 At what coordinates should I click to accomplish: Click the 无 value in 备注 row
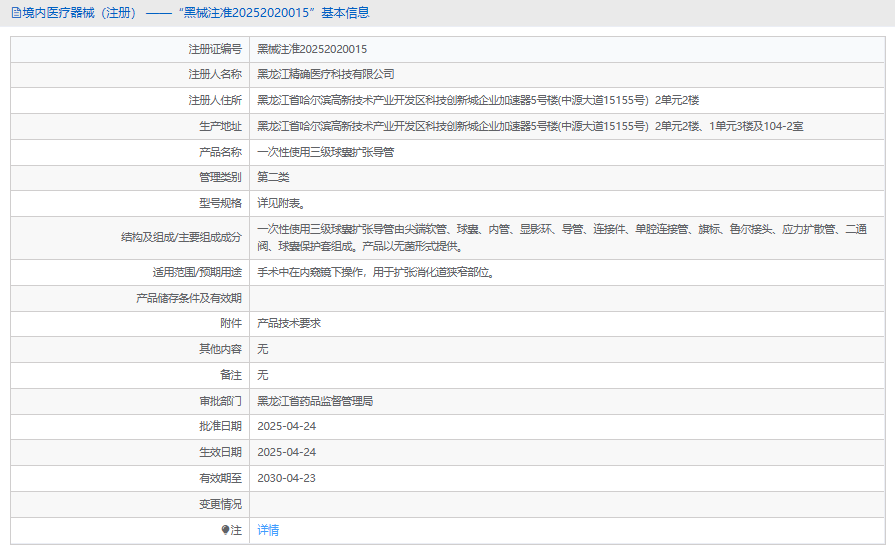point(263,375)
